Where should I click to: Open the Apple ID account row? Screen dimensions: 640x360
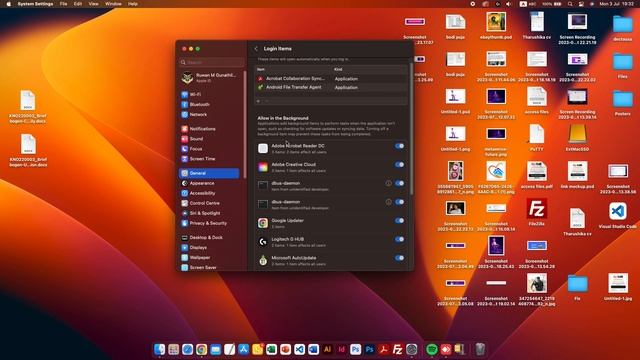tap(209, 78)
